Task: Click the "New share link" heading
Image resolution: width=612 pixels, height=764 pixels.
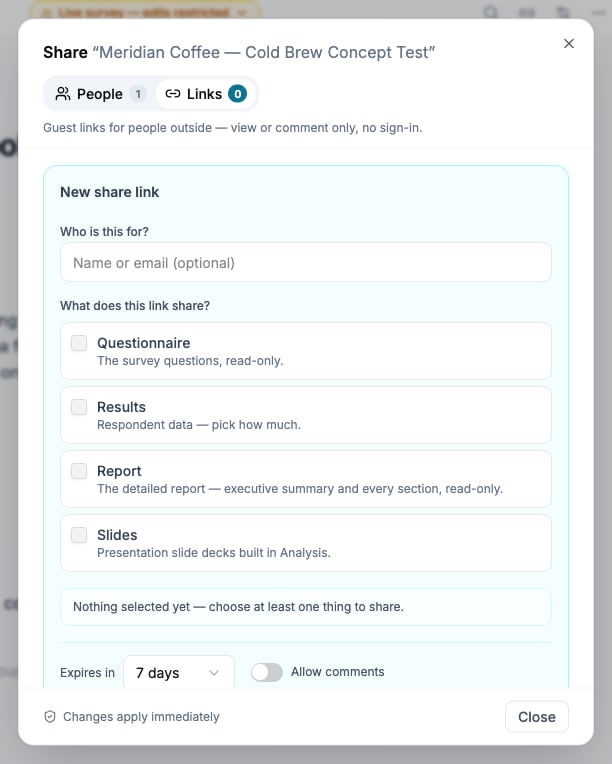Action: 110,192
